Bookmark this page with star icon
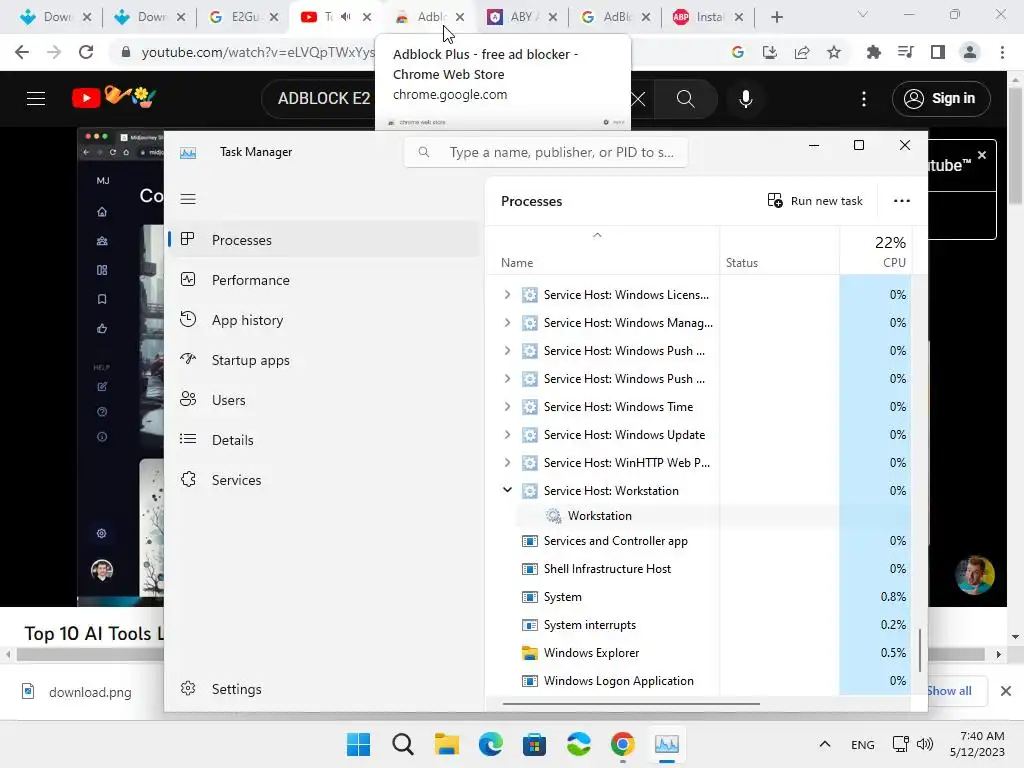Screen dimensions: 1024x768 point(834,52)
